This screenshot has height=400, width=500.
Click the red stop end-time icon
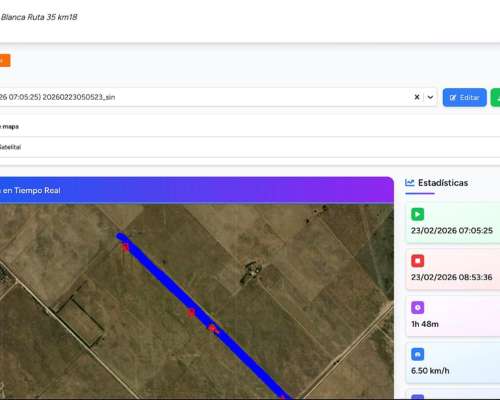point(418,261)
